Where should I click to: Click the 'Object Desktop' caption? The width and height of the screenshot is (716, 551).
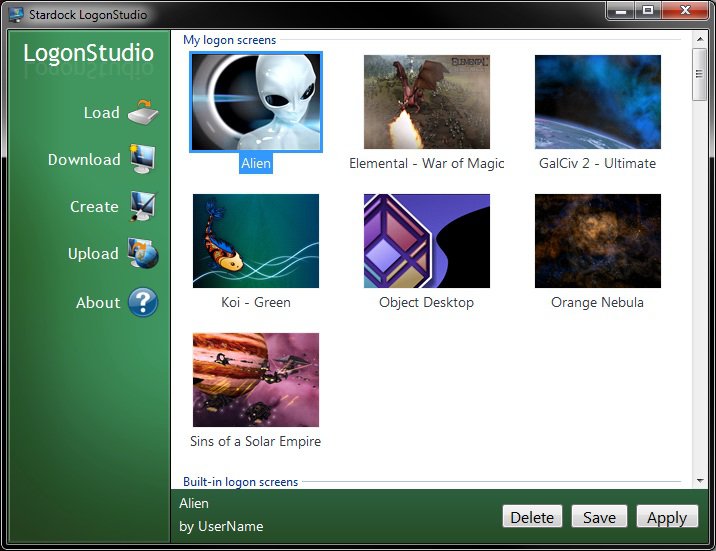pyautogui.click(x=426, y=302)
